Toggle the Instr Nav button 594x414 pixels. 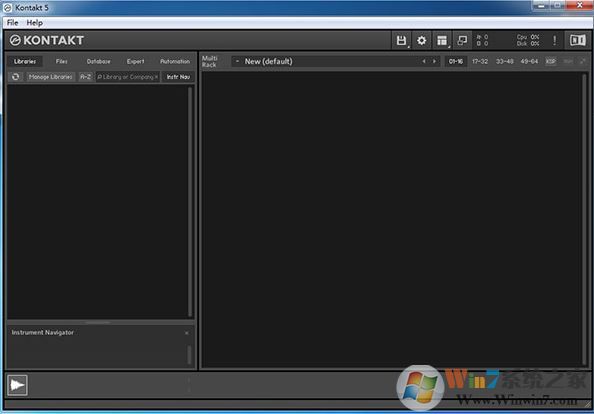[x=178, y=77]
